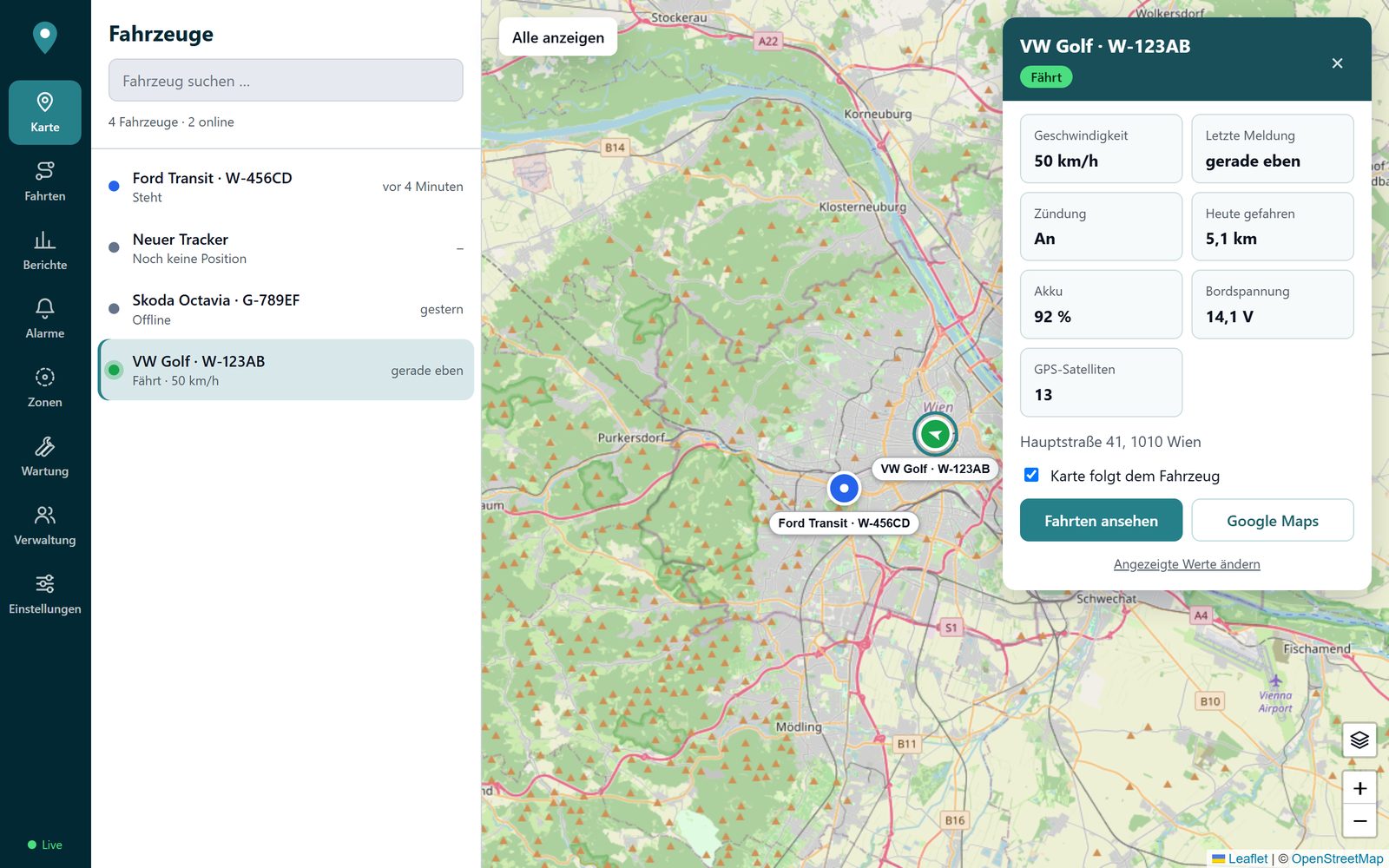Click the Fährt status badge
The height and width of the screenshot is (868, 1389).
tap(1046, 77)
